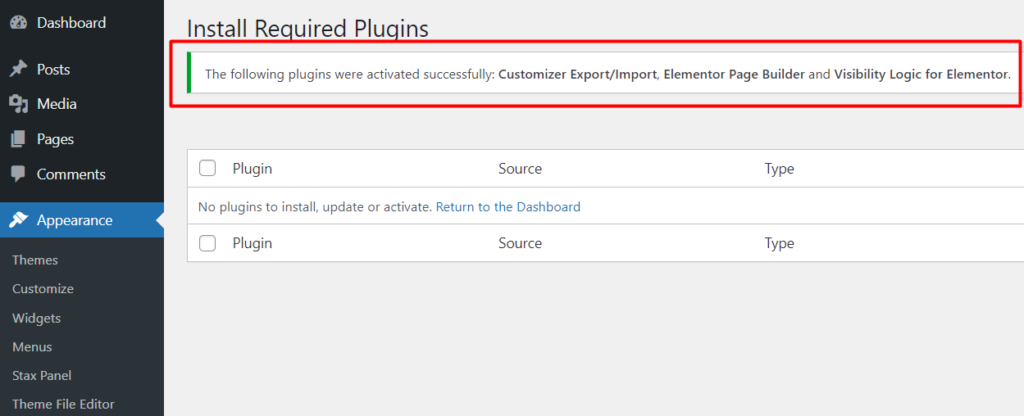
Task: Click the Media icon in sidebar
Action: pyautogui.click(x=18, y=104)
